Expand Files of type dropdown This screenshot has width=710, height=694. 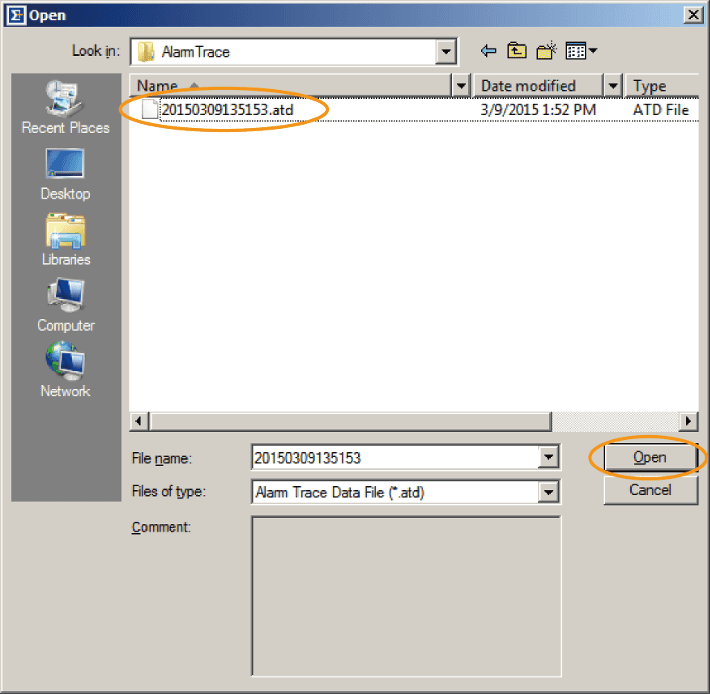[548, 492]
